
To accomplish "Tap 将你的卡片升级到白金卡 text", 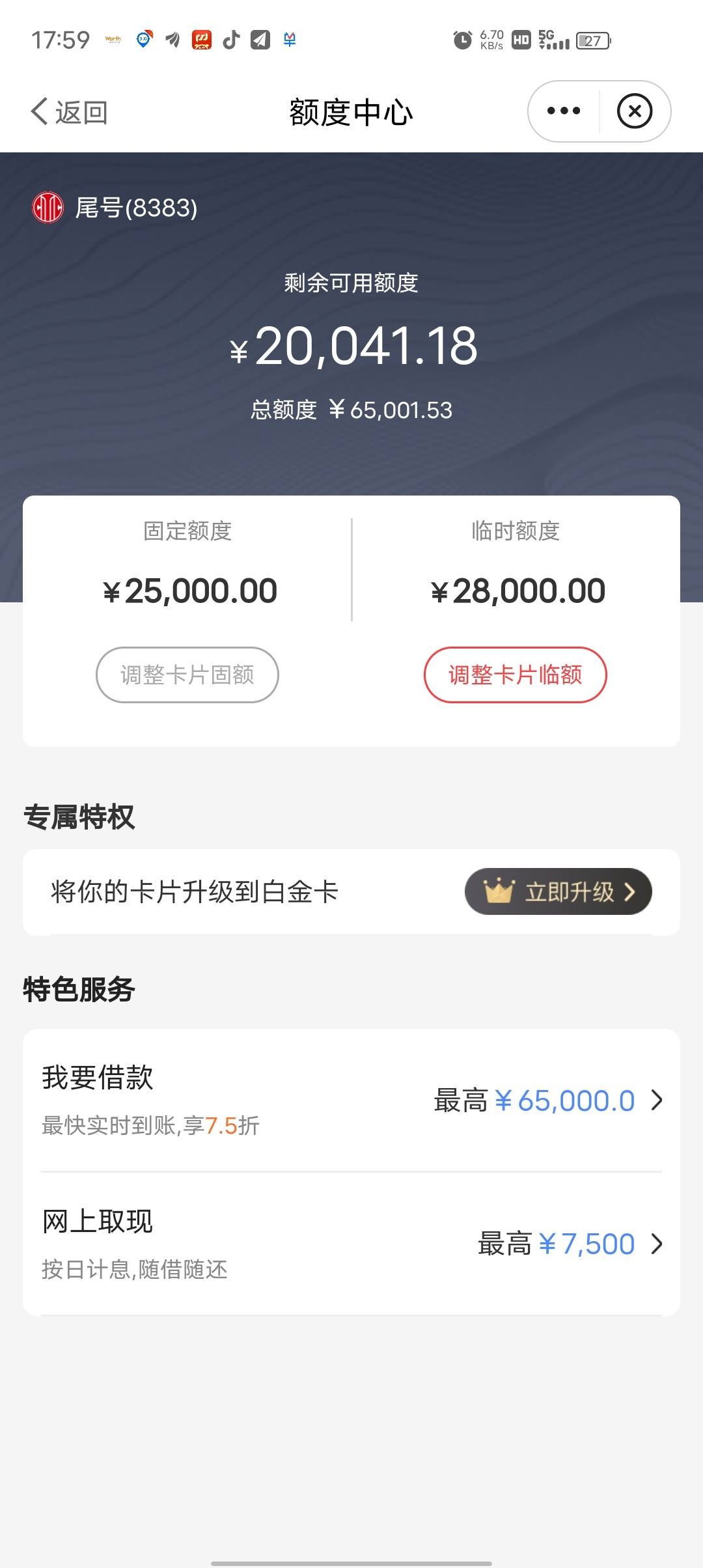I will (x=195, y=891).
